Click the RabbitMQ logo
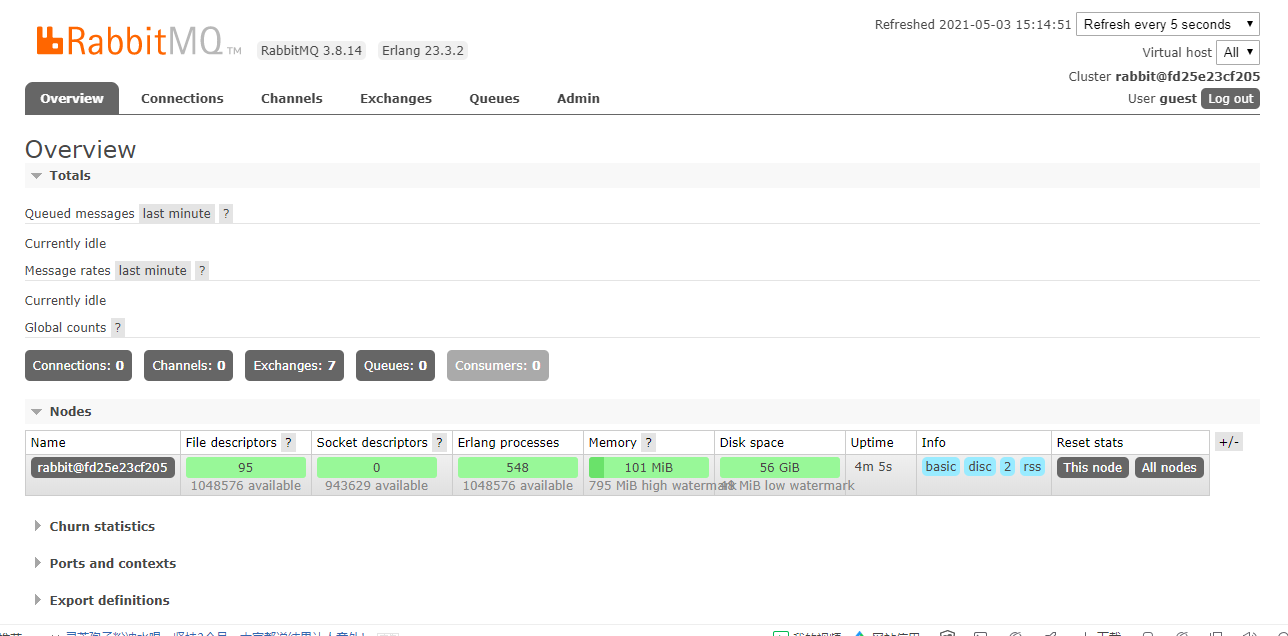The height and width of the screenshot is (636, 1288). point(138,40)
